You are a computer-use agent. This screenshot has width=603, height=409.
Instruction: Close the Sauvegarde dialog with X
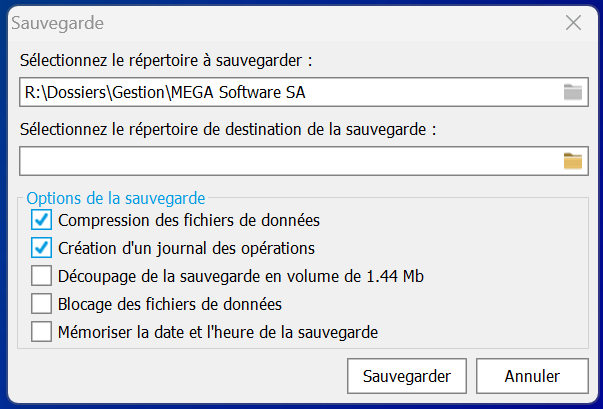click(x=573, y=22)
